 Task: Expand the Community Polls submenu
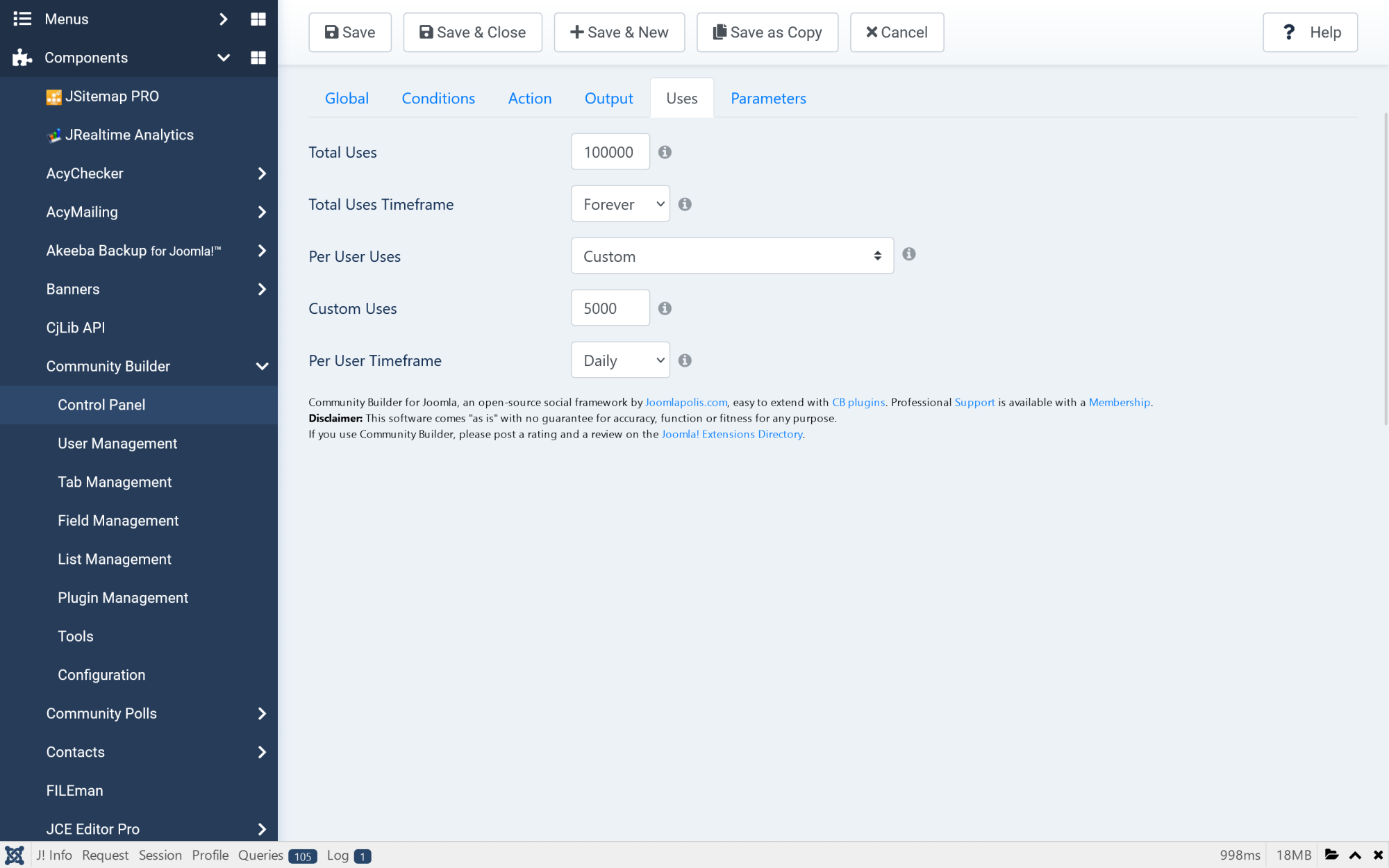(x=262, y=714)
